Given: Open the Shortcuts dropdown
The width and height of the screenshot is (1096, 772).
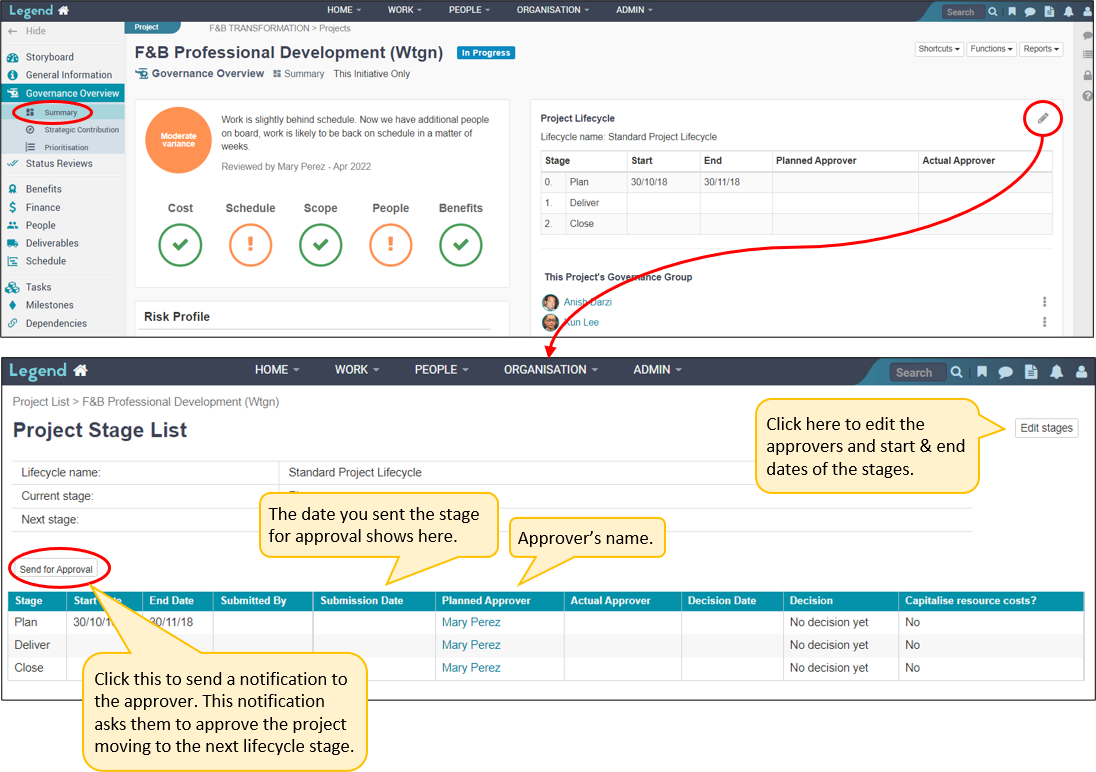Looking at the screenshot, I should tap(939, 49).
